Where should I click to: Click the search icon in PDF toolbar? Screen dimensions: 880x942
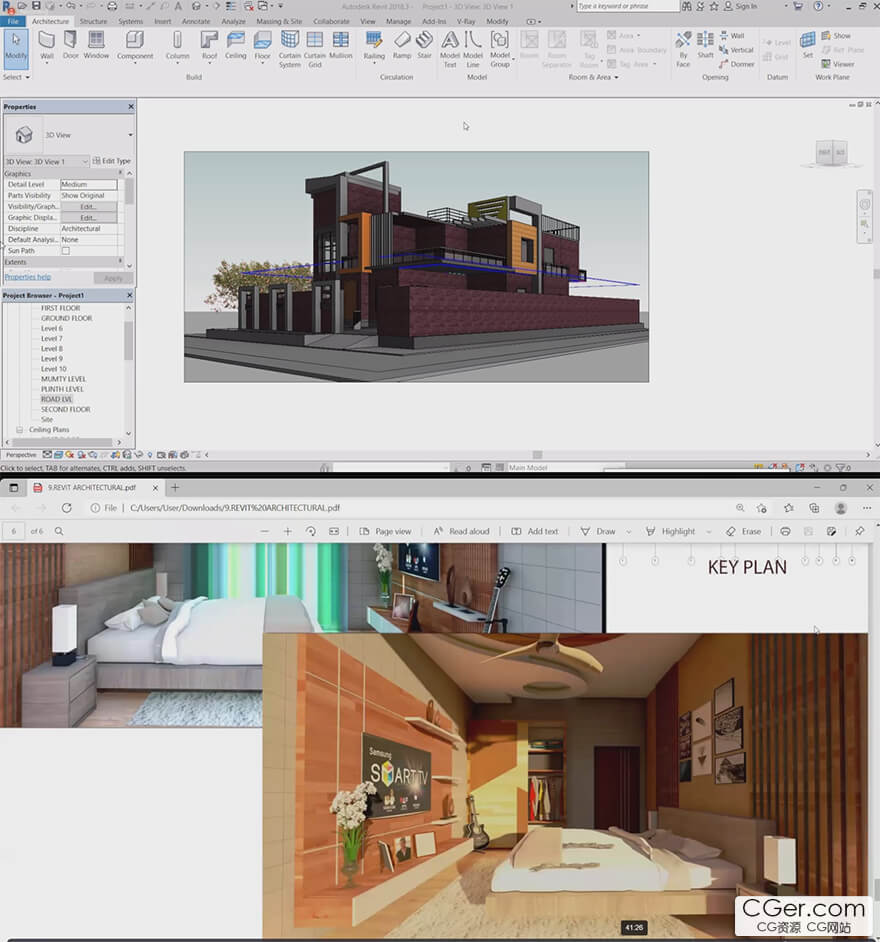59,531
